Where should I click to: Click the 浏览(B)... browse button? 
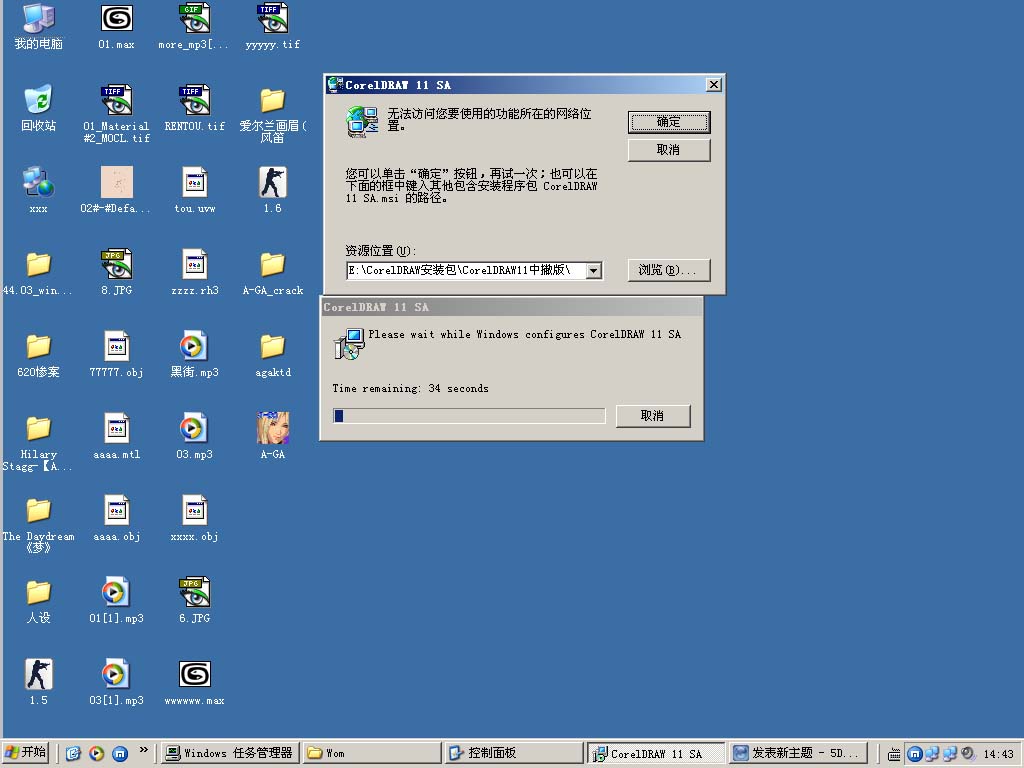(669, 270)
